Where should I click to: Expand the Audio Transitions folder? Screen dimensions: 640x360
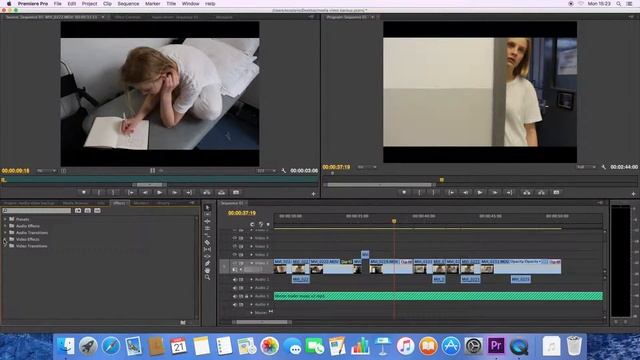pos(5,233)
